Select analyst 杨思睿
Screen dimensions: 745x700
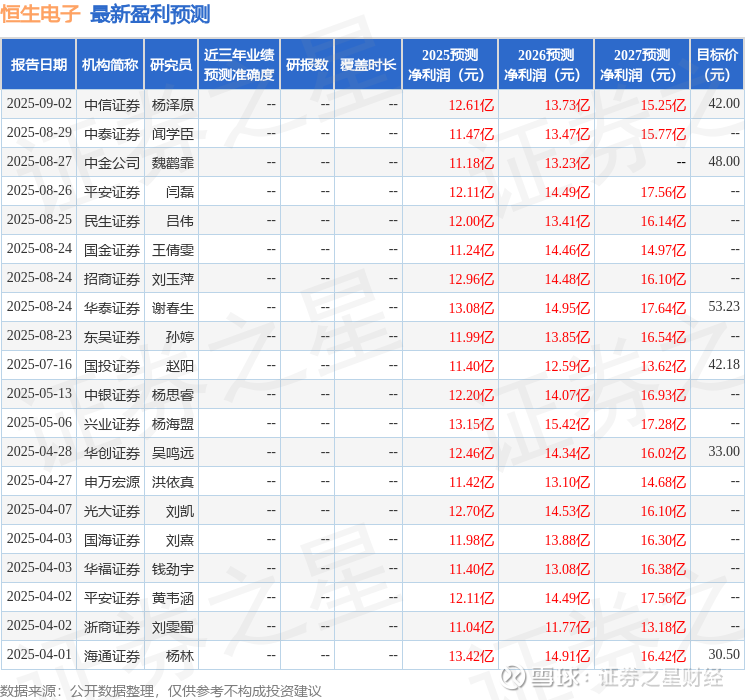pos(172,394)
